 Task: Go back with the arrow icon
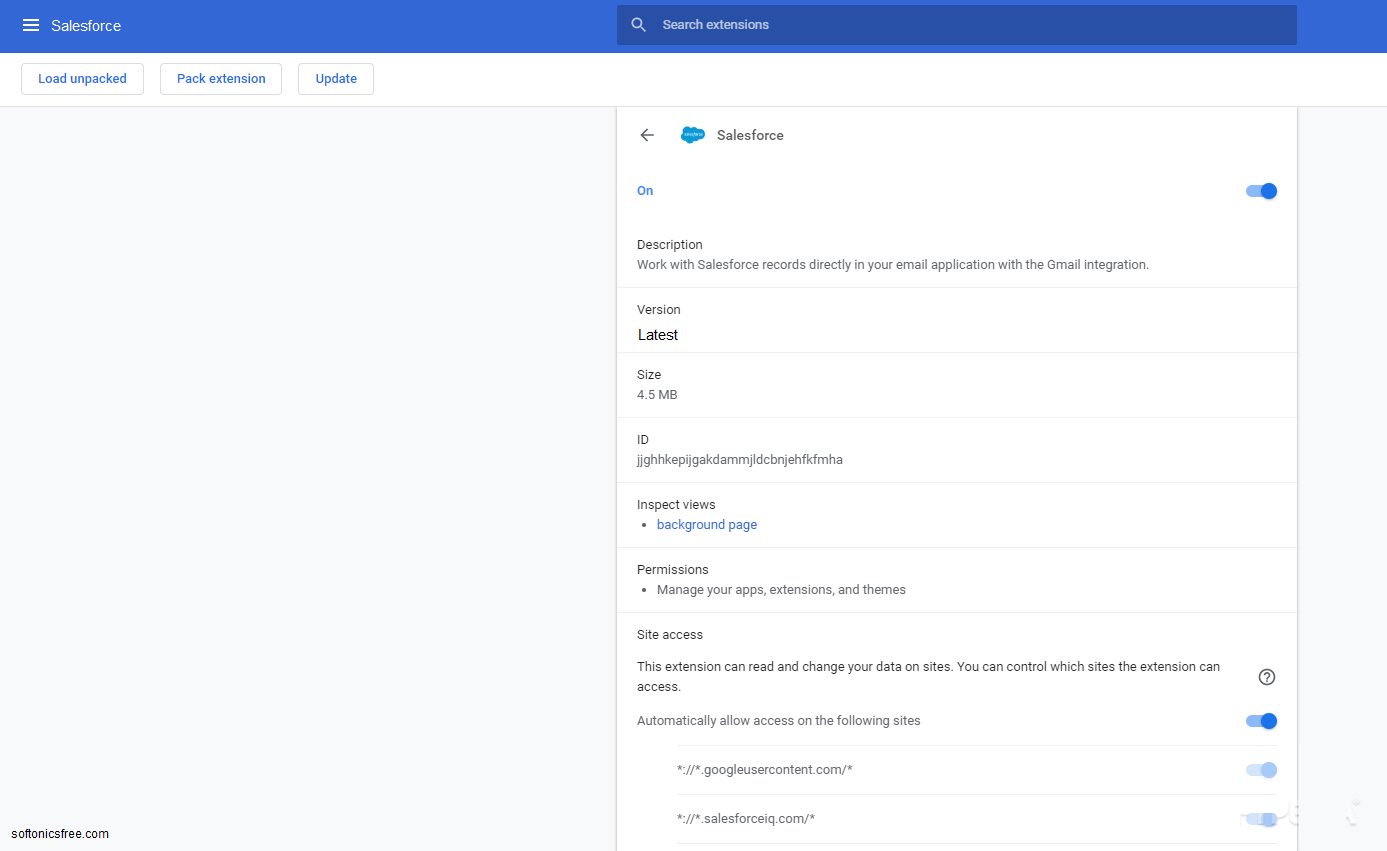click(x=647, y=135)
